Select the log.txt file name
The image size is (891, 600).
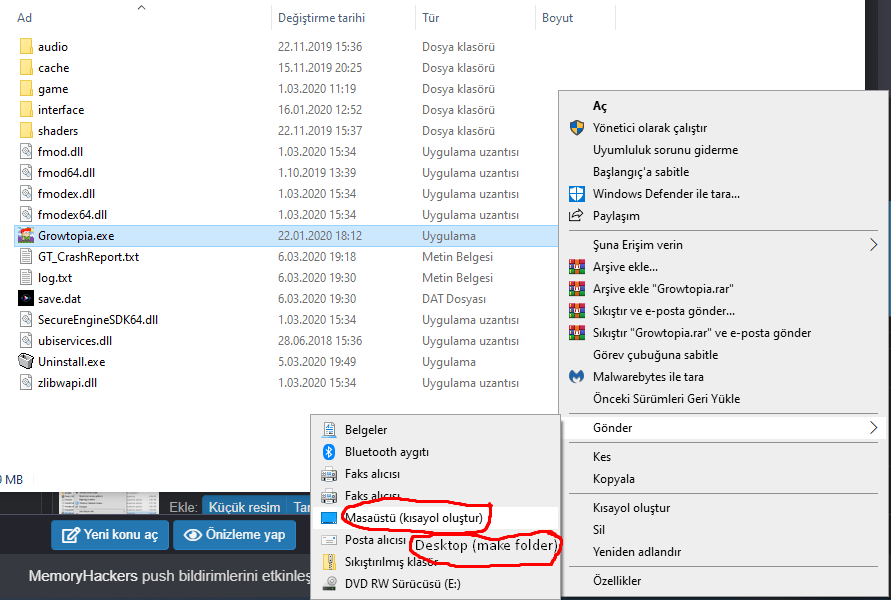click(x=55, y=278)
